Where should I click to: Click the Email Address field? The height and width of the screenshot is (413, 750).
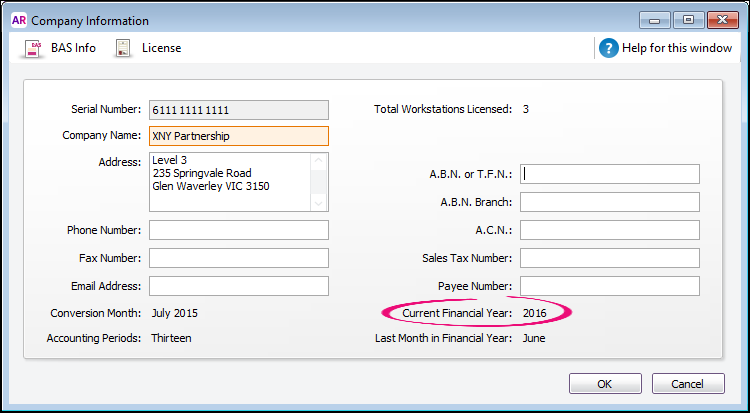[x=238, y=286]
